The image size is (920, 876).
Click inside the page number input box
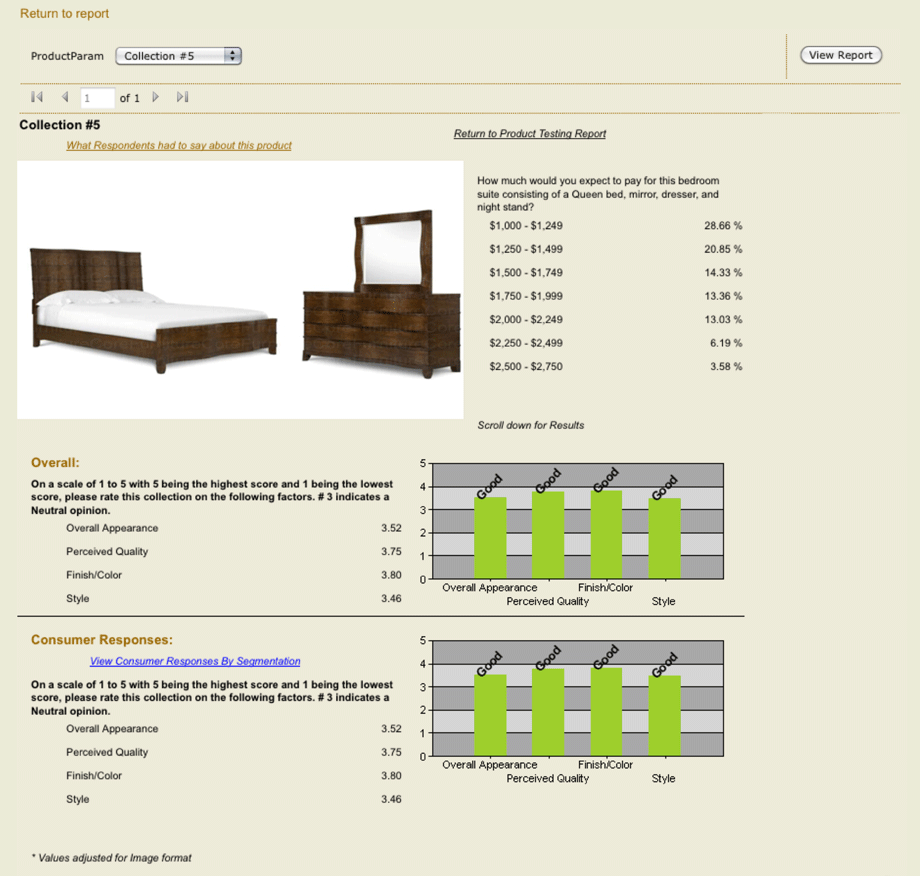point(95,97)
